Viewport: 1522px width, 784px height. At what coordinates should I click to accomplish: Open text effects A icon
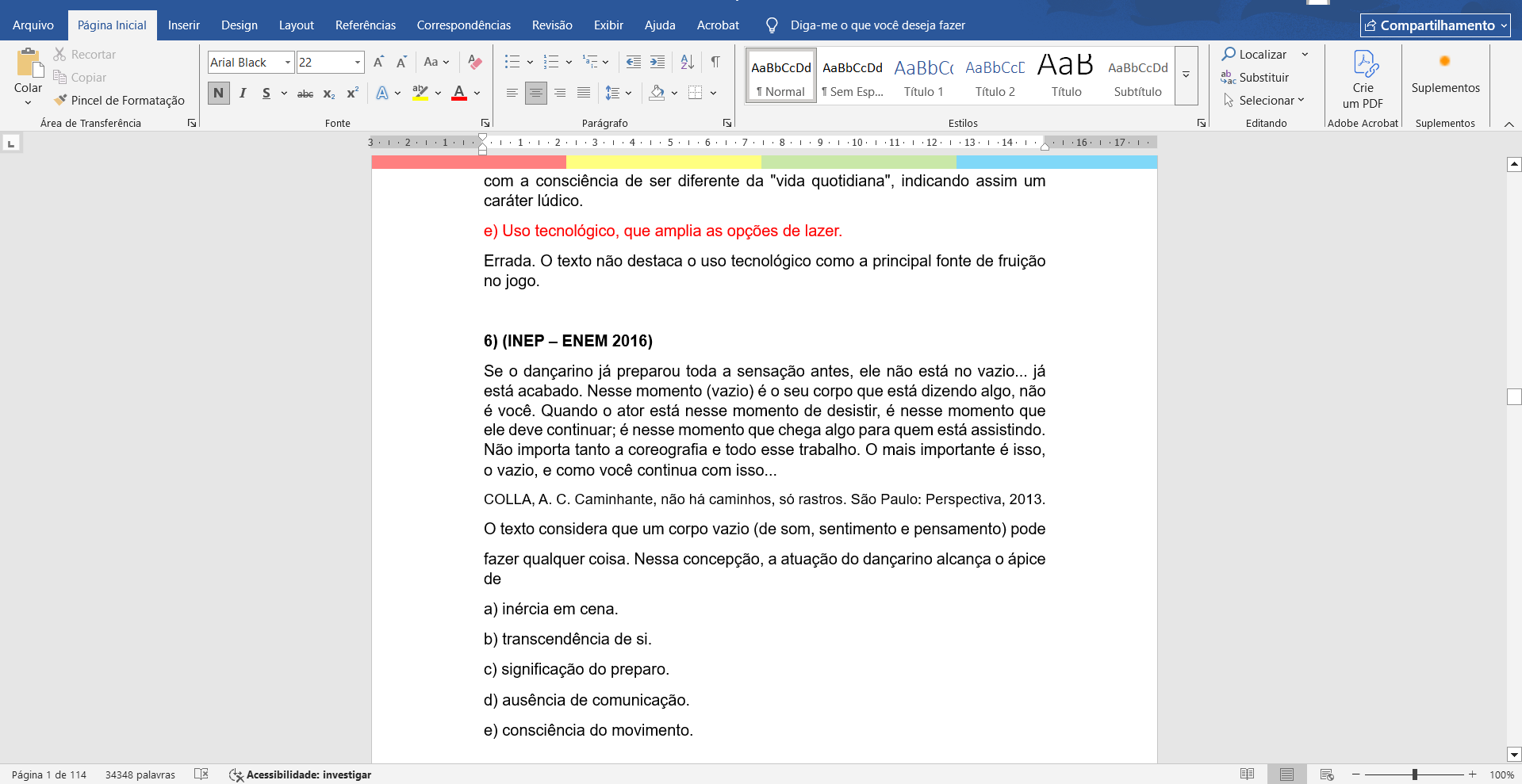tap(382, 93)
